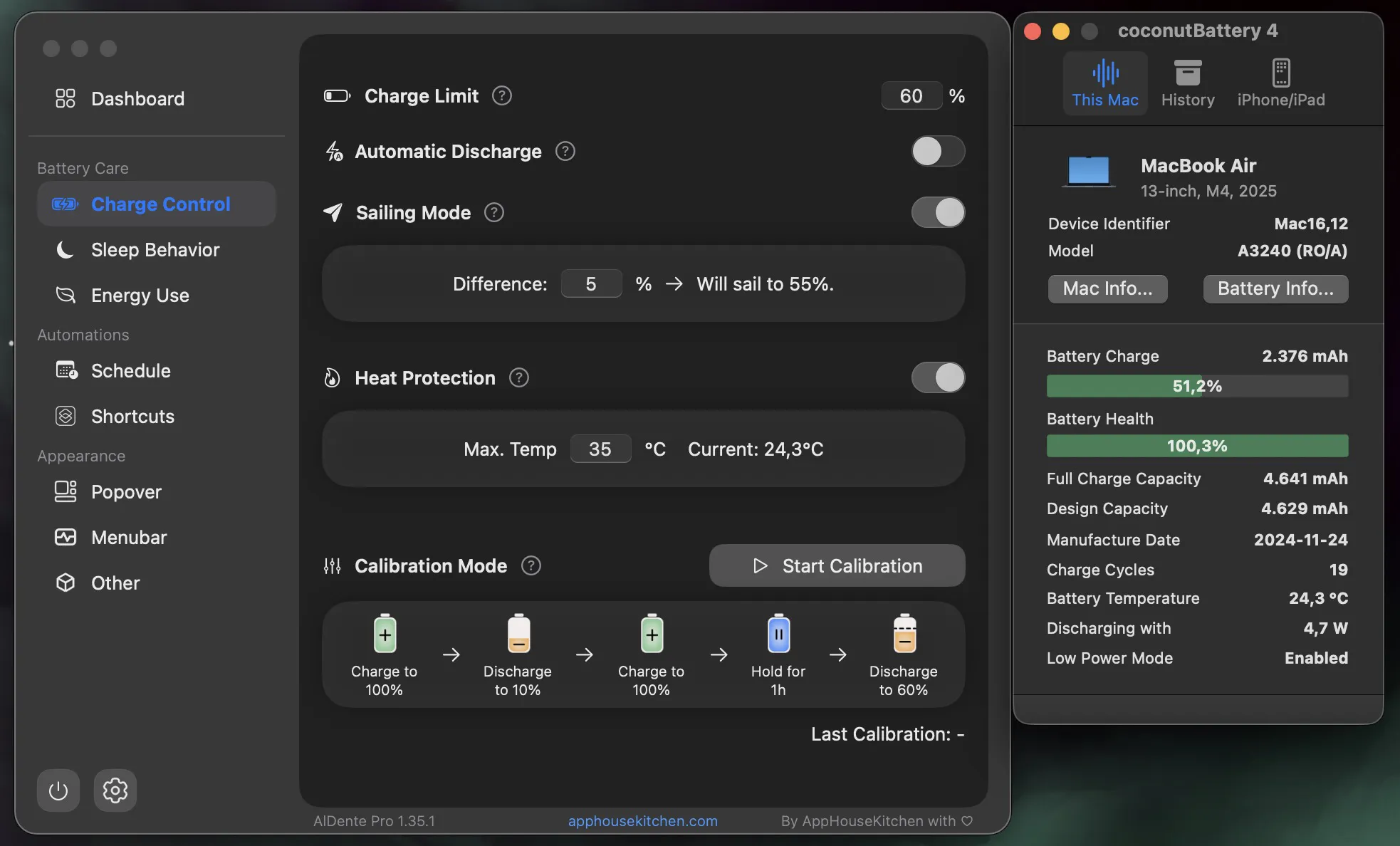Image resolution: width=1400 pixels, height=846 pixels.
Task: Open the Battery Info... button
Action: 1275,289
